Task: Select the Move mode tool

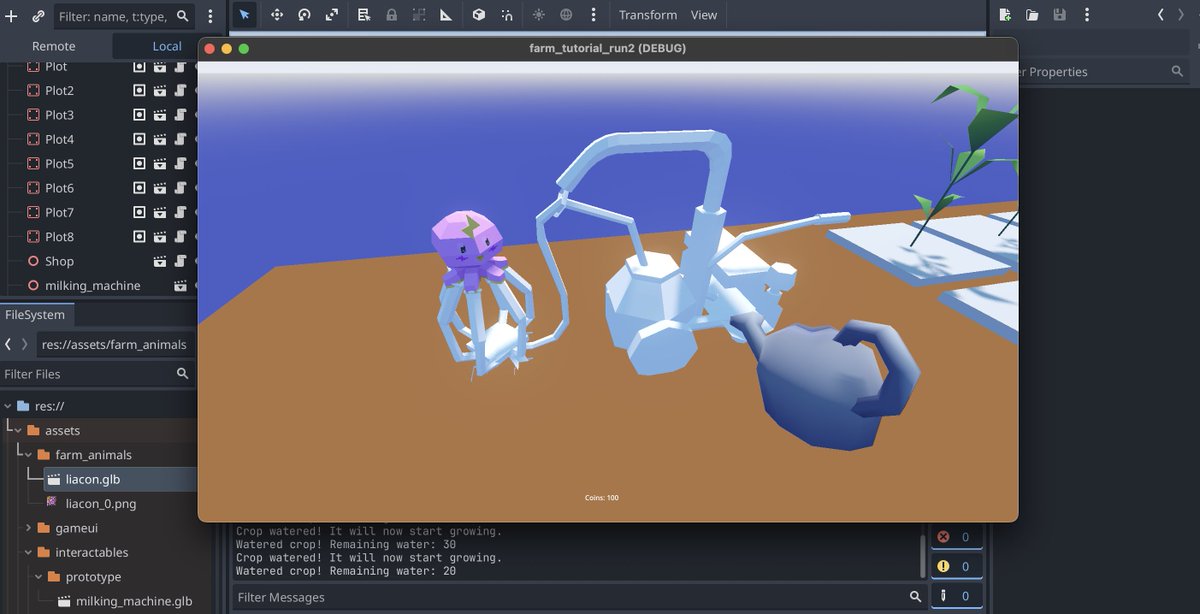Action: point(277,15)
